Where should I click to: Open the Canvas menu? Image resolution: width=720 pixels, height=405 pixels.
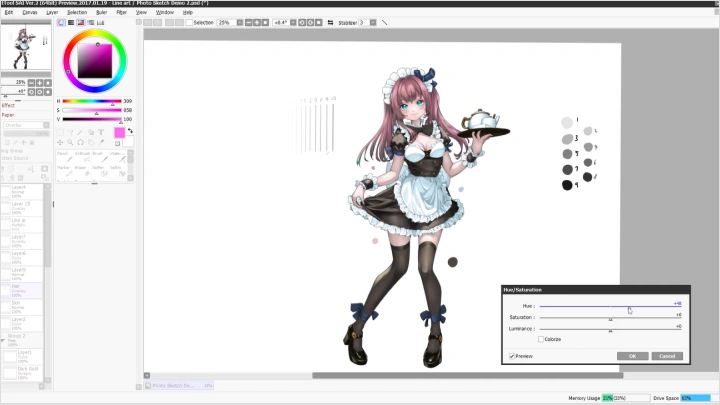pos(30,12)
